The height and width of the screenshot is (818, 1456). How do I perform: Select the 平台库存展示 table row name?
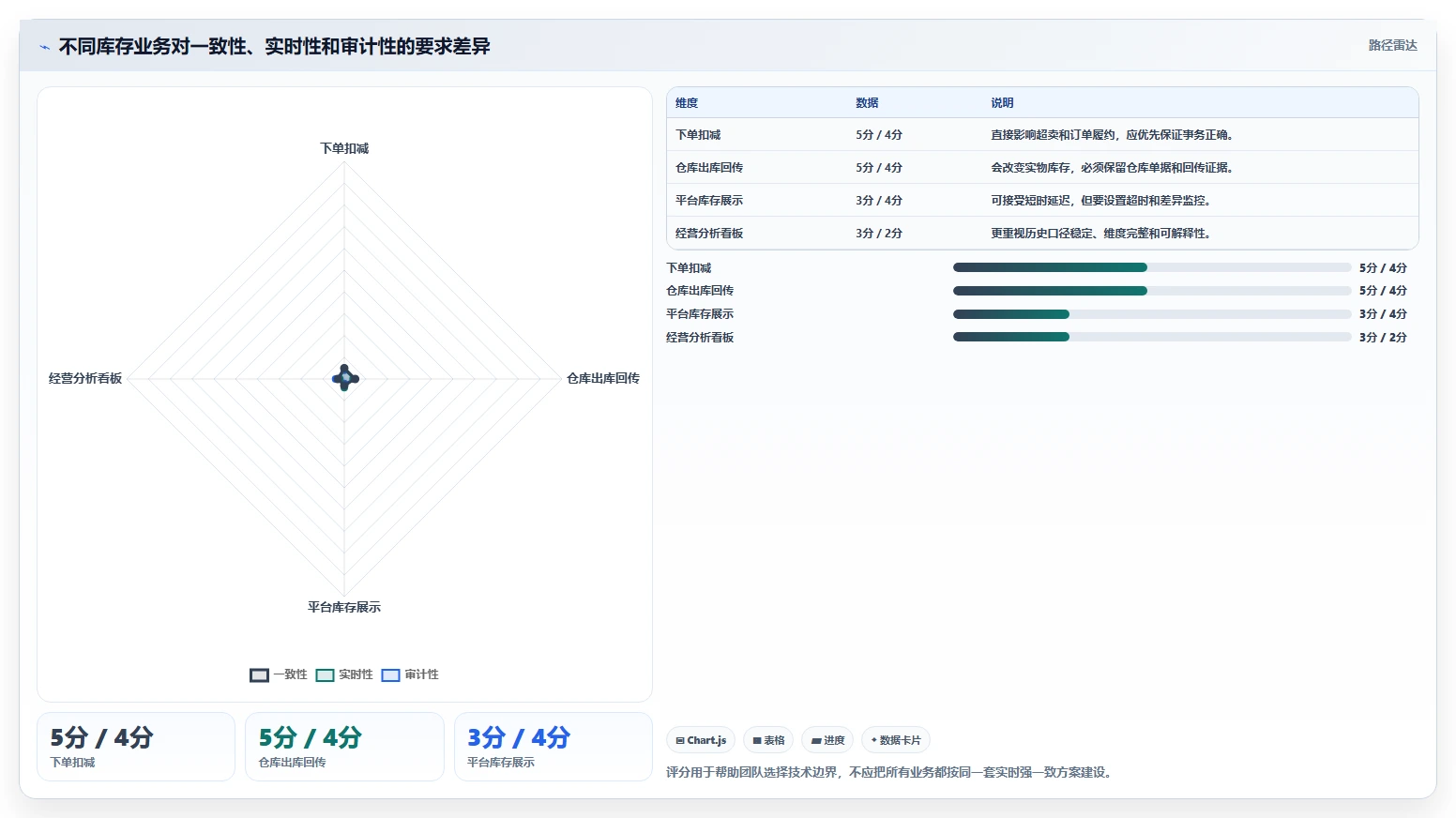[709, 201]
